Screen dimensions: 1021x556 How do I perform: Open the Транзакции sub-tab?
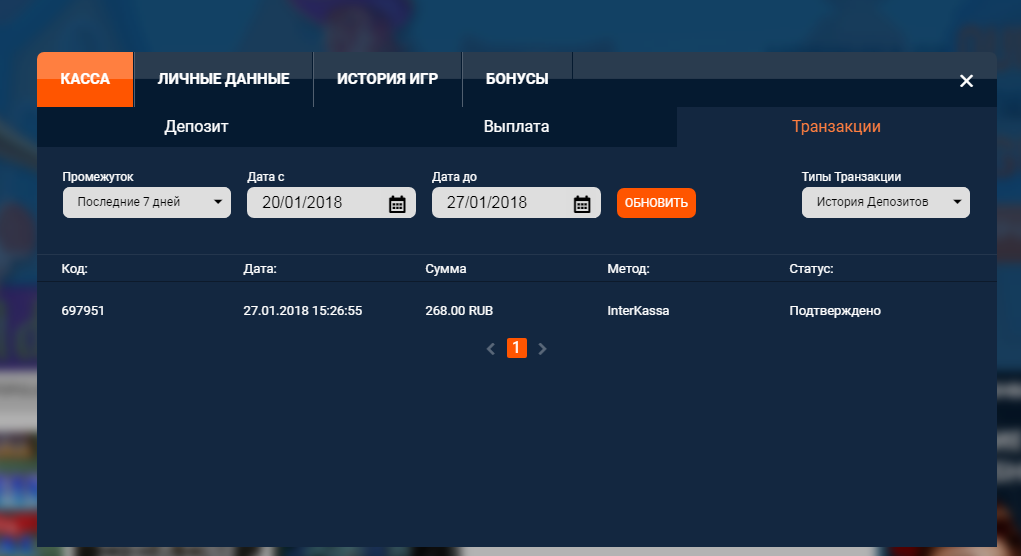coord(837,126)
